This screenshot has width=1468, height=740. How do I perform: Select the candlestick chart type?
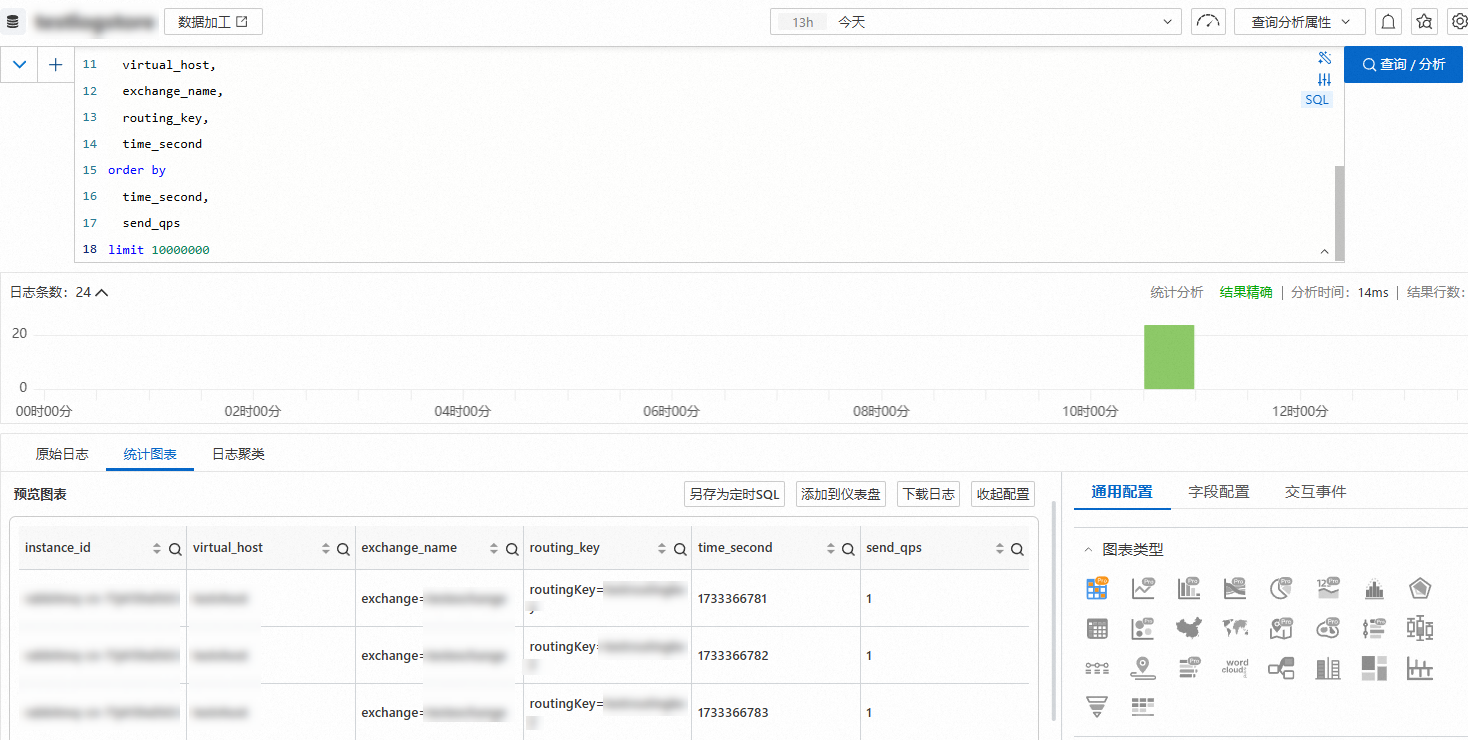(1421, 629)
